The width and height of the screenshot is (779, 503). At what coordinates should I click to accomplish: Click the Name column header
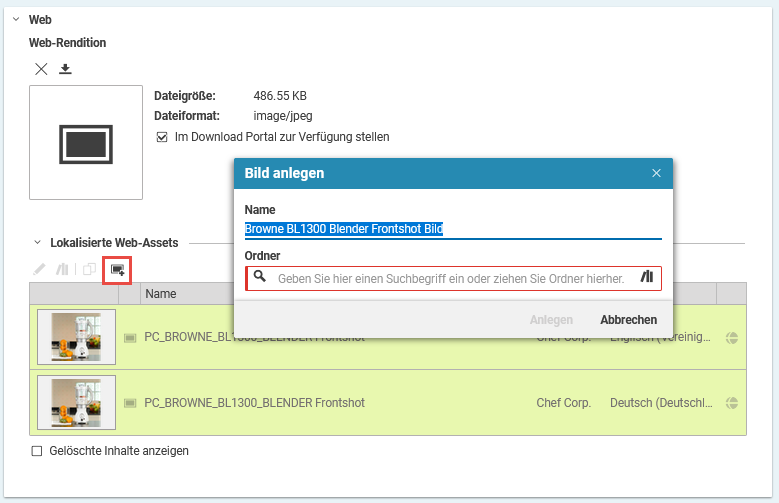pos(161,294)
